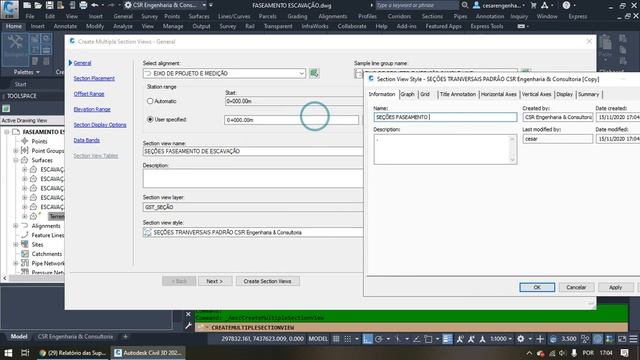Click Apply in Section View Style dialog
This screenshot has height=360, width=640.
point(615,287)
